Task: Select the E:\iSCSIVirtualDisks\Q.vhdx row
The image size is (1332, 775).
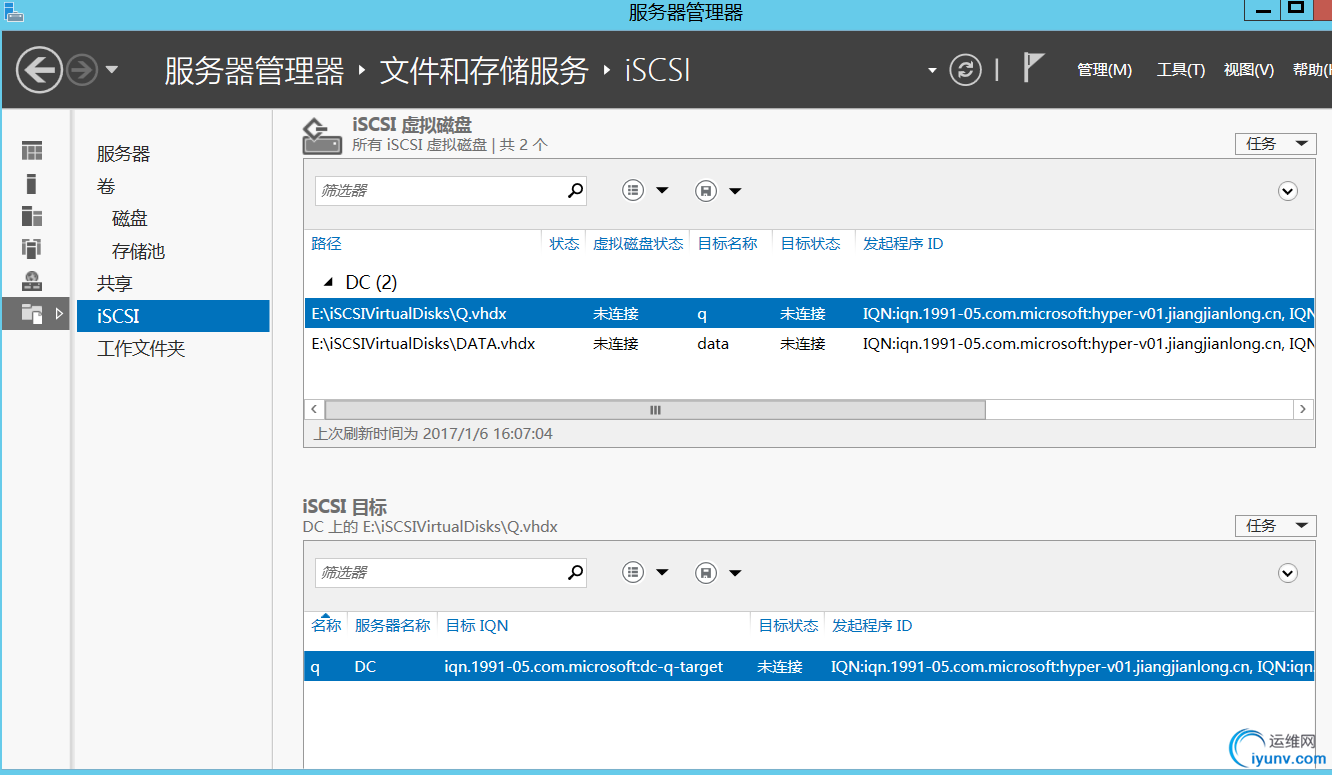Action: [809, 314]
